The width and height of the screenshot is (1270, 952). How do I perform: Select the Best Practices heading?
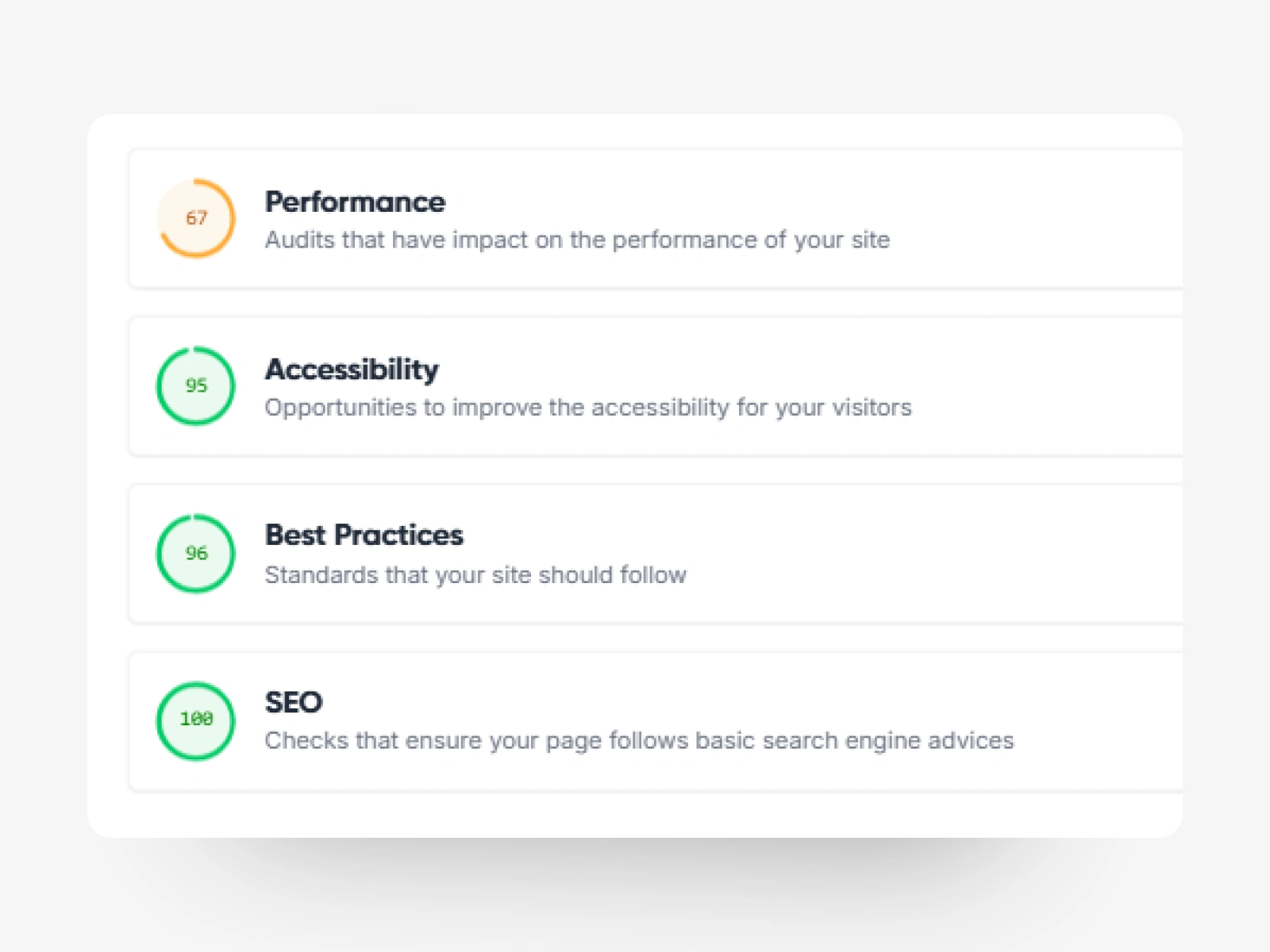point(364,535)
